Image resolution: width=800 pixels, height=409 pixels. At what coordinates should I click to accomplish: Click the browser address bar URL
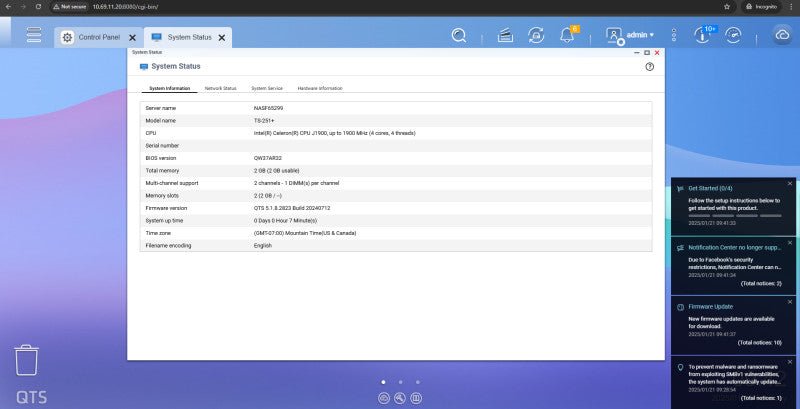126,7
